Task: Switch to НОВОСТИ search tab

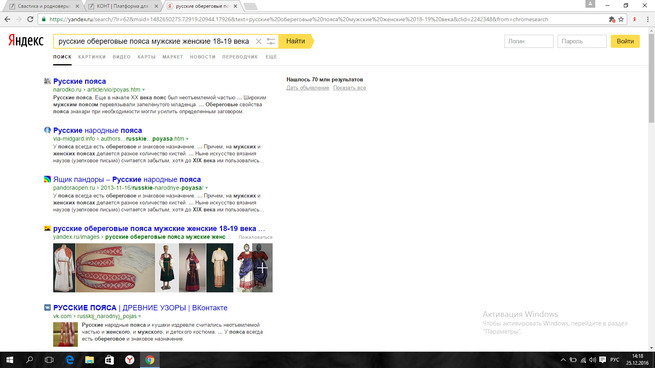Action: point(203,57)
